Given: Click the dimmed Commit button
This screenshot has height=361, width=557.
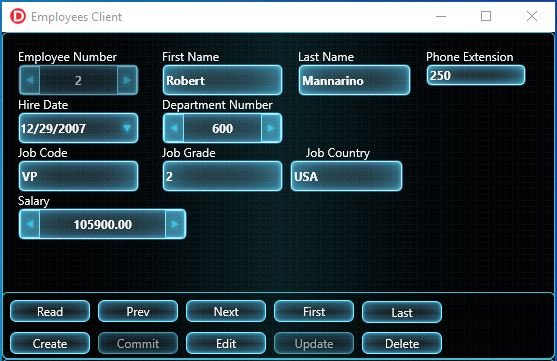Looking at the screenshot, I should 138,343.
